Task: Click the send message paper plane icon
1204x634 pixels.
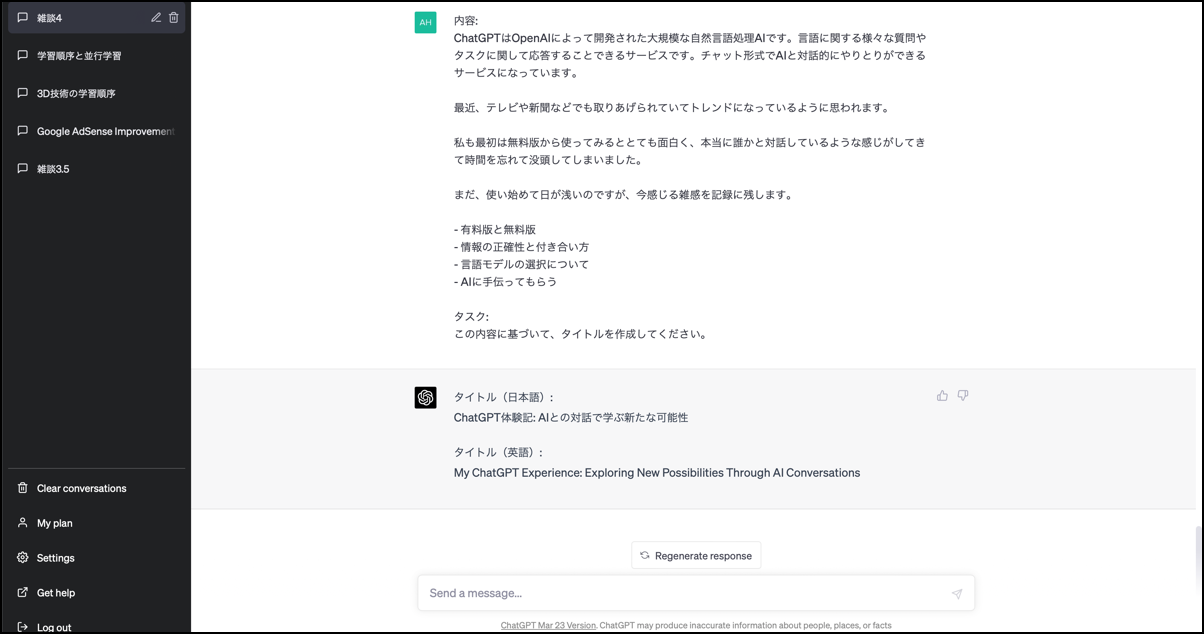Action: pyautogui.click(x=956, y=594)
